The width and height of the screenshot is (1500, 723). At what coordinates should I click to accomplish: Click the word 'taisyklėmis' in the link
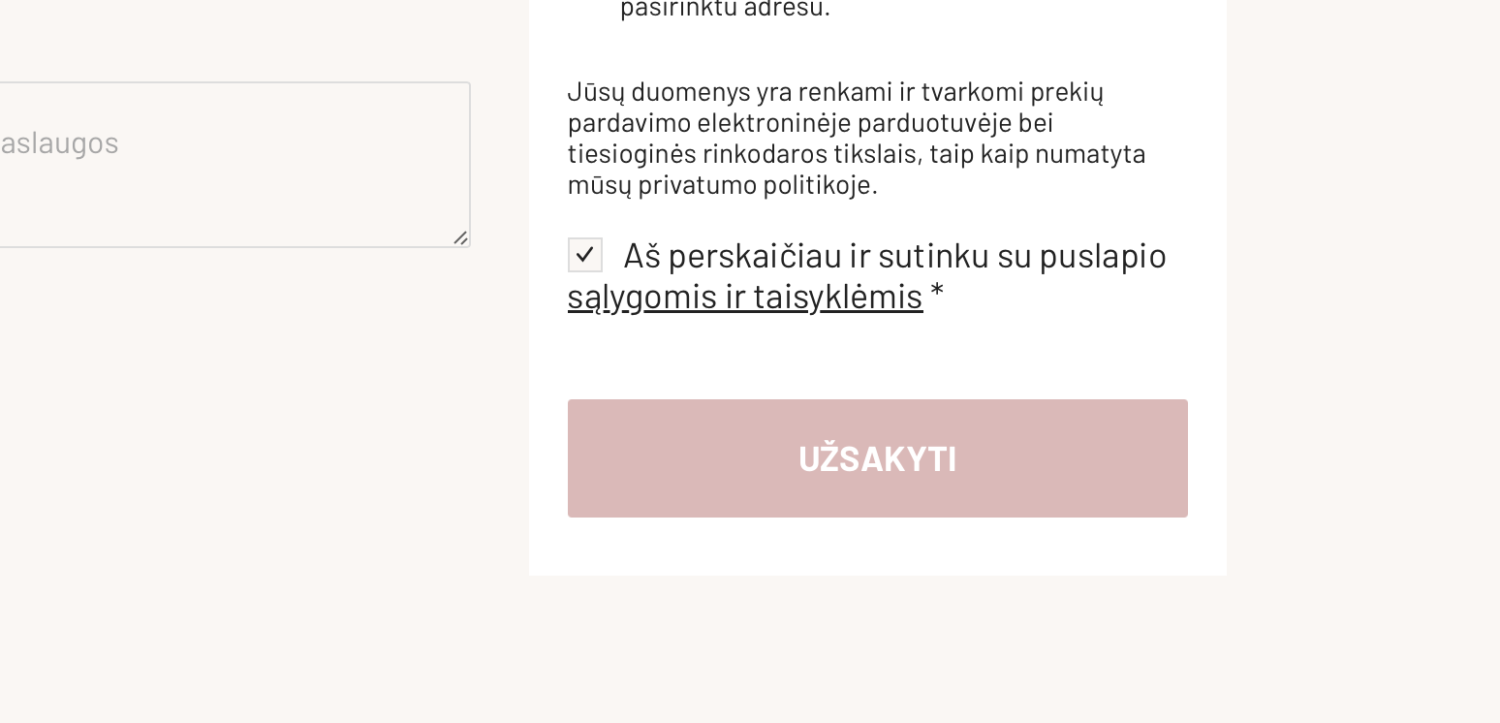coord(838,296)
